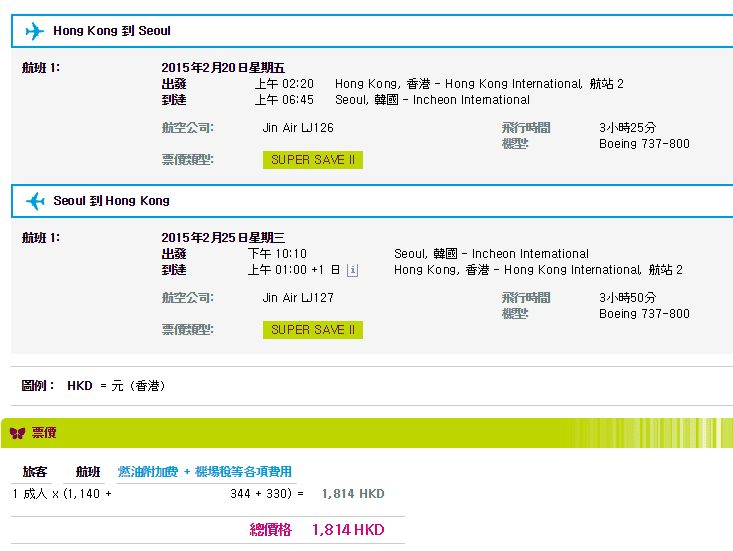
Task: Select the Seoul 到 Hong Kong section header
Action: (112, 201)
